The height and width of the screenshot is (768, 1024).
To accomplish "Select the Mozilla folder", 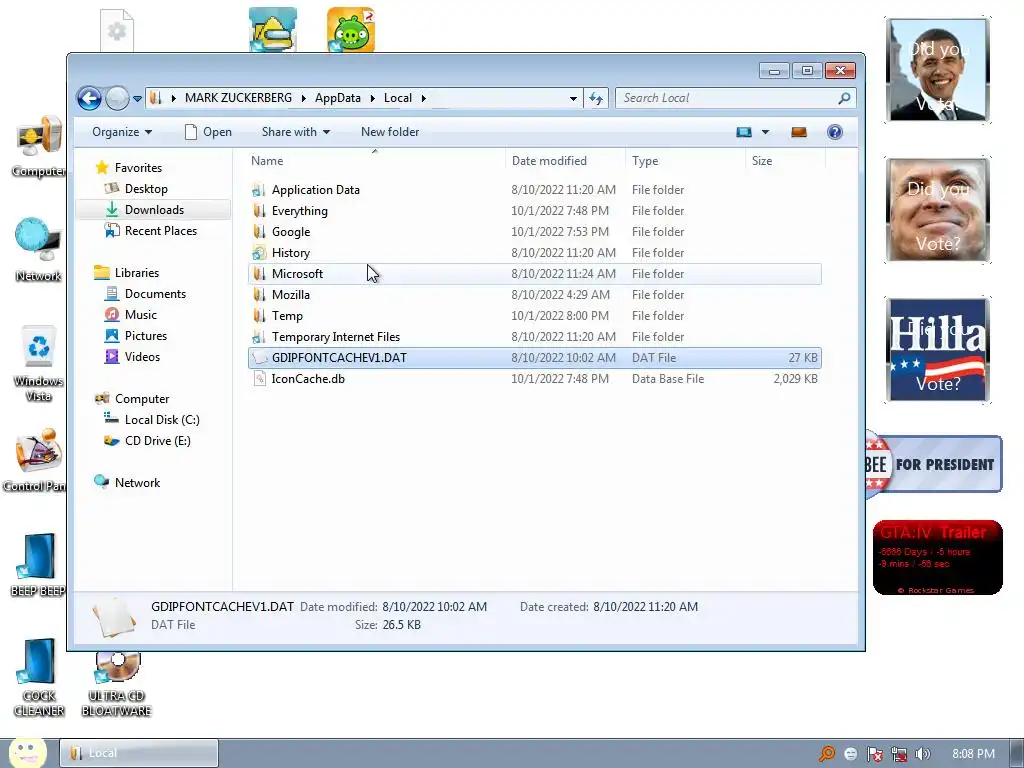I will tap(534, 295).
